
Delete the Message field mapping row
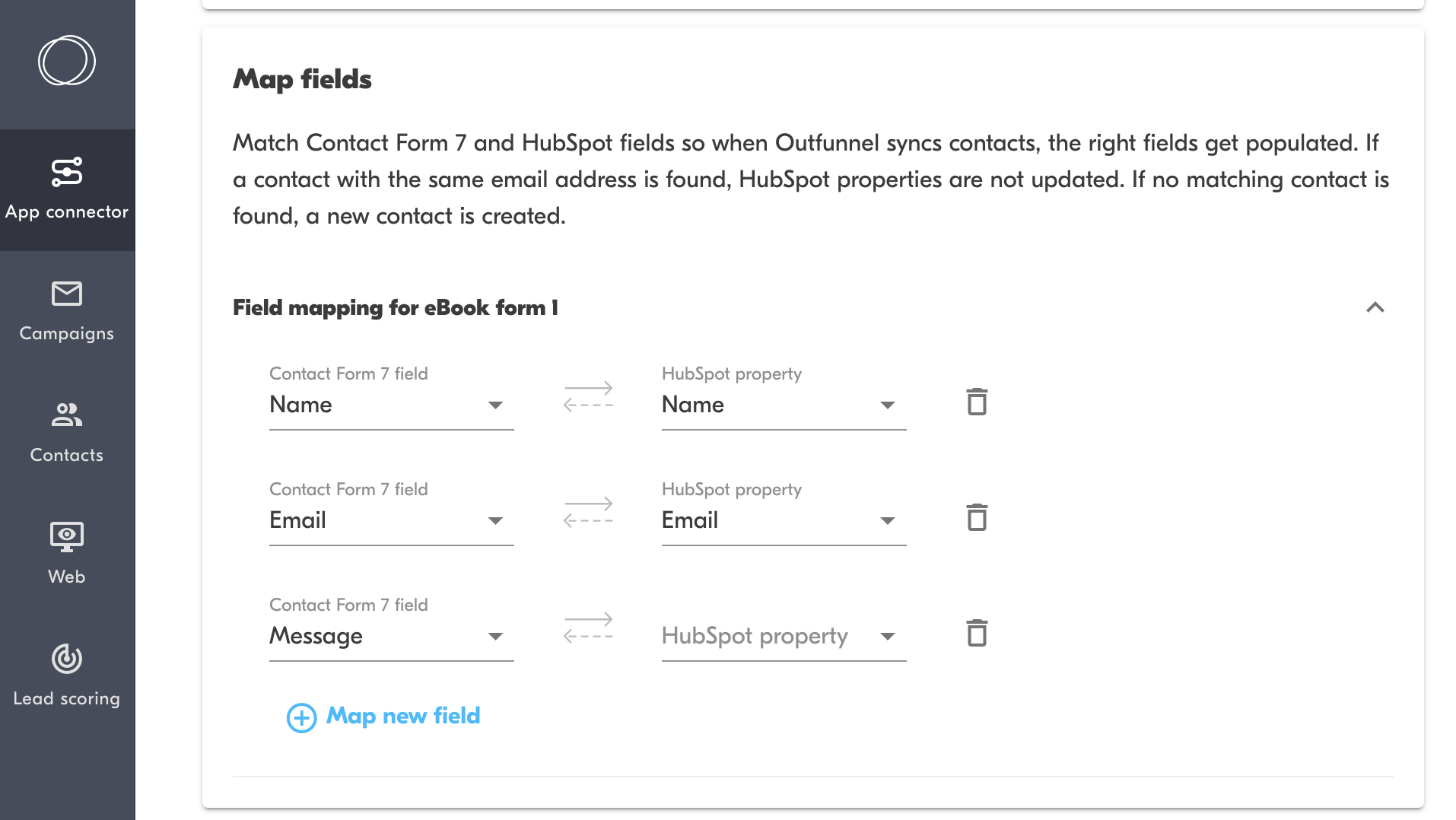pos(977,634)
